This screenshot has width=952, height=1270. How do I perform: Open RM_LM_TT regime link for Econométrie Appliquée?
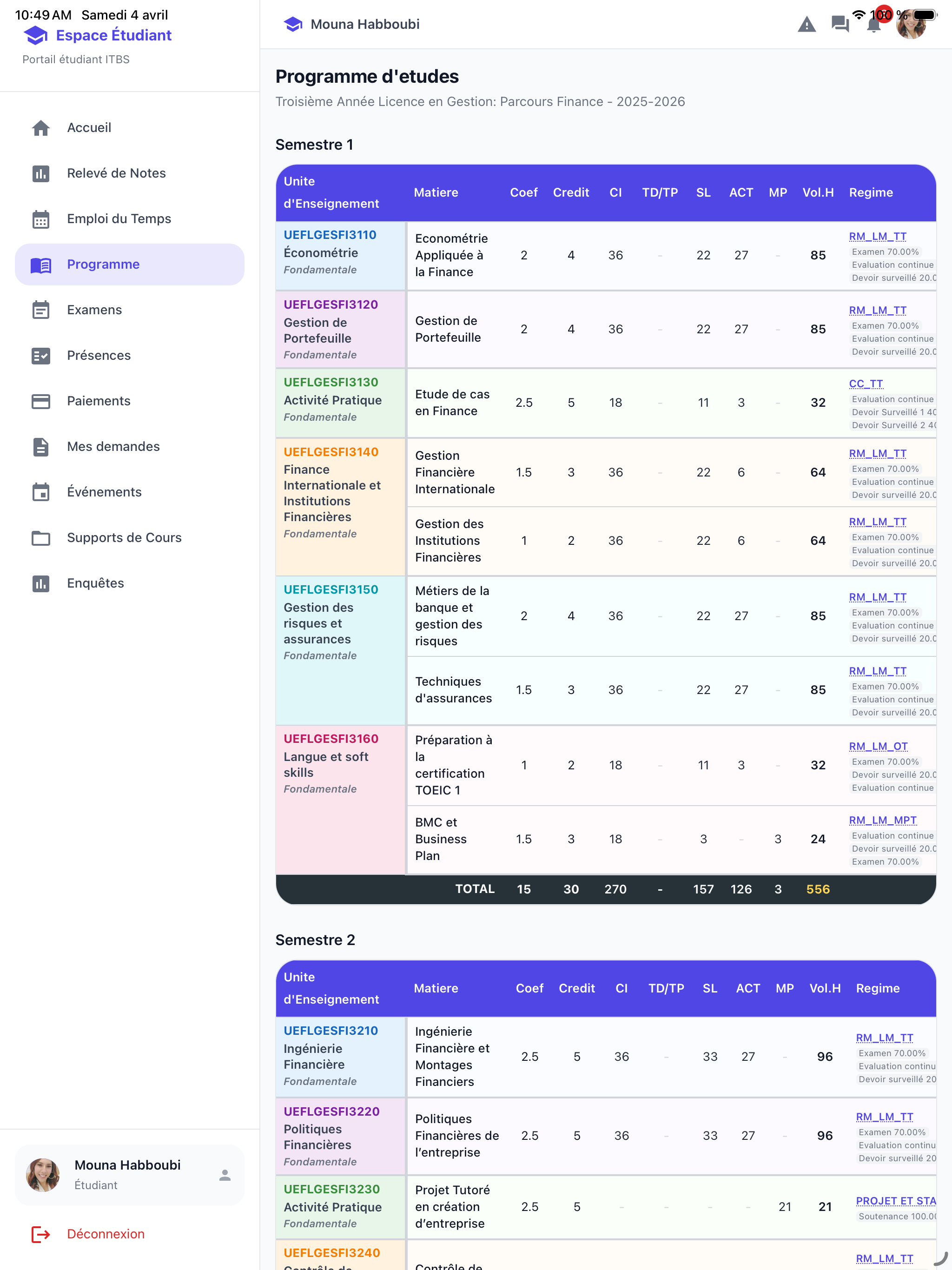pos(877,237)
